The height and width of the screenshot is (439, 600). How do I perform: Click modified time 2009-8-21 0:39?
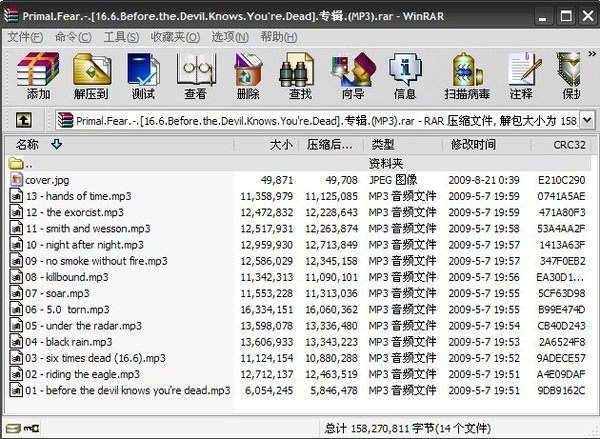tap(484, 180)
